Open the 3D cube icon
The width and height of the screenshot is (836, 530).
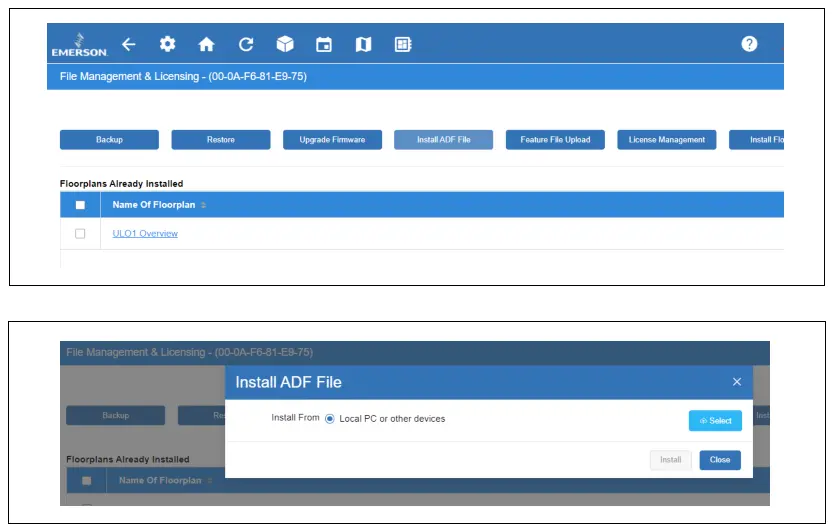coord(285,44)
